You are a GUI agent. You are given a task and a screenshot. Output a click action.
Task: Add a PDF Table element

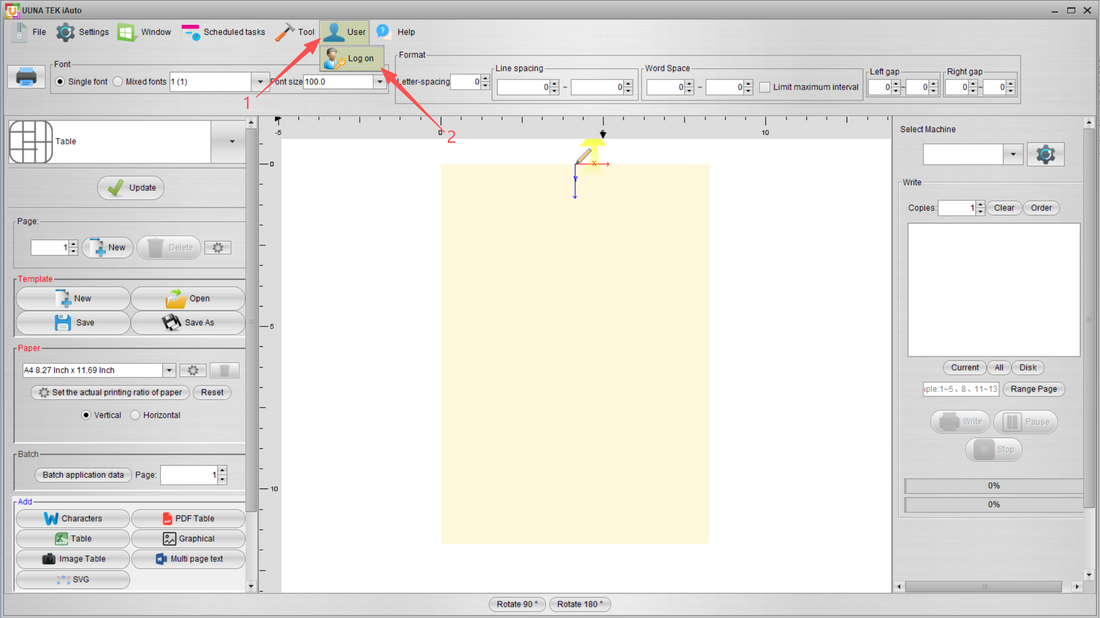[x=188, y=518]
